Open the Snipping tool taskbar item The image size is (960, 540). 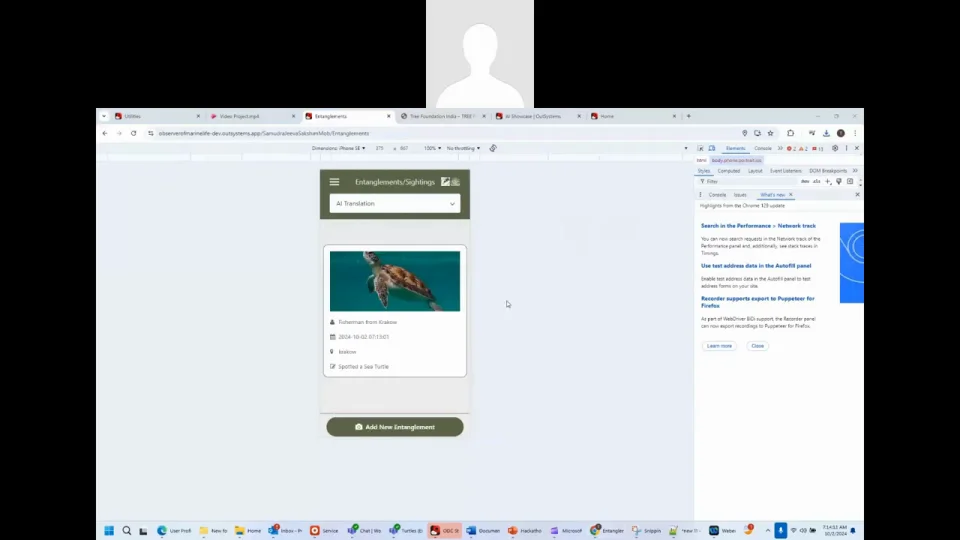point(647,531)
